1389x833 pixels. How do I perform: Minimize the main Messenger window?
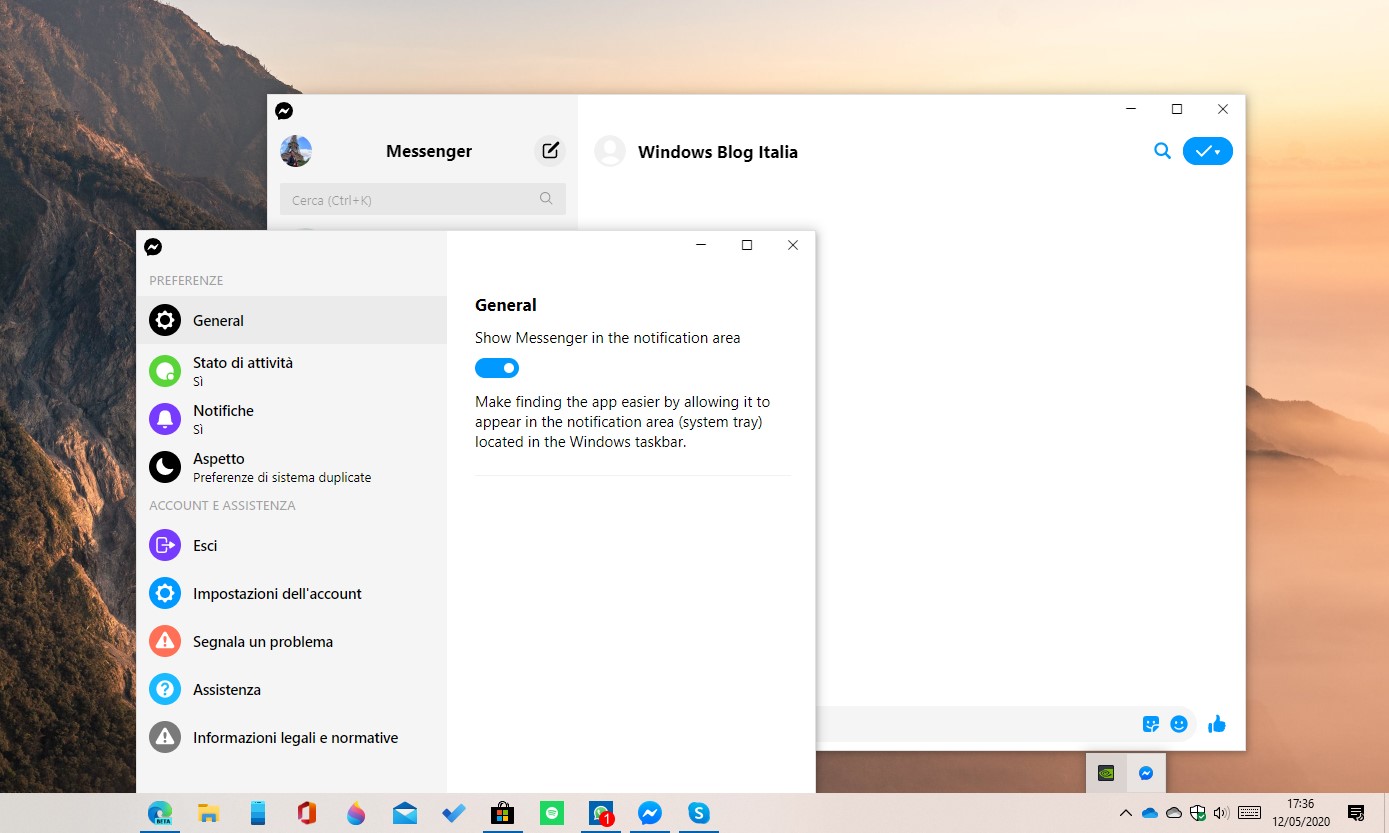click(x=1131, y=109)
